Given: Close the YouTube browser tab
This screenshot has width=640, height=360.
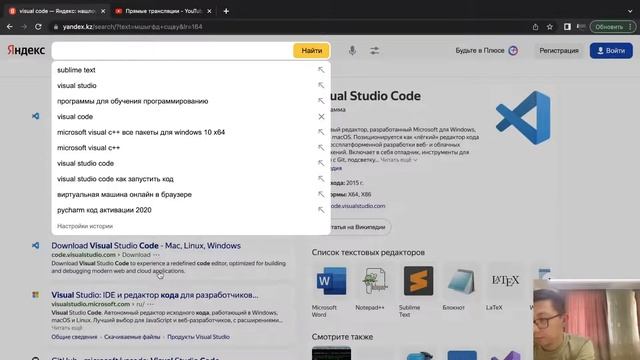Looking at the screenshot, I should point(209,11).
